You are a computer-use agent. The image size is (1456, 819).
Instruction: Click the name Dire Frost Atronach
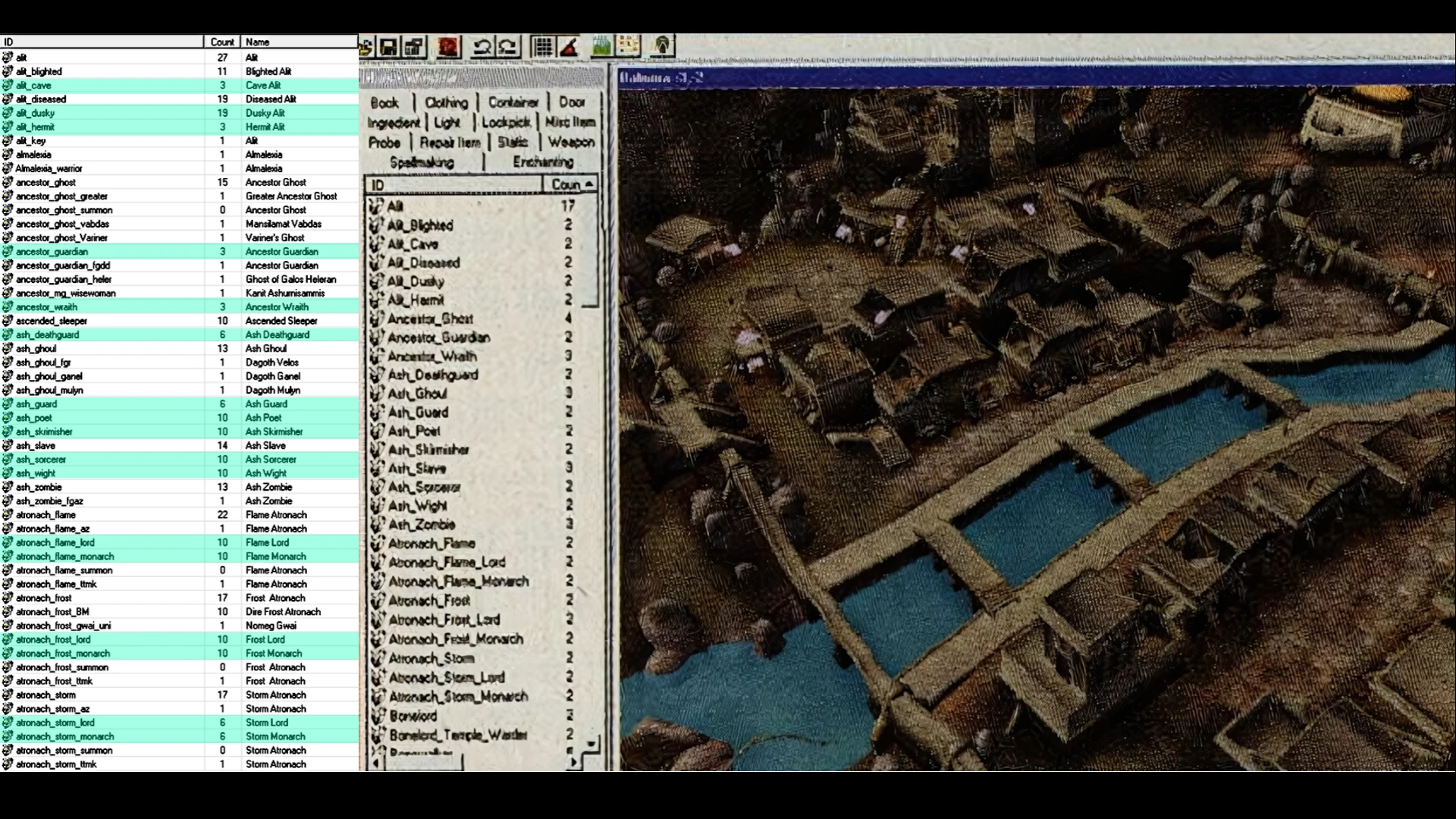(283, 612)
